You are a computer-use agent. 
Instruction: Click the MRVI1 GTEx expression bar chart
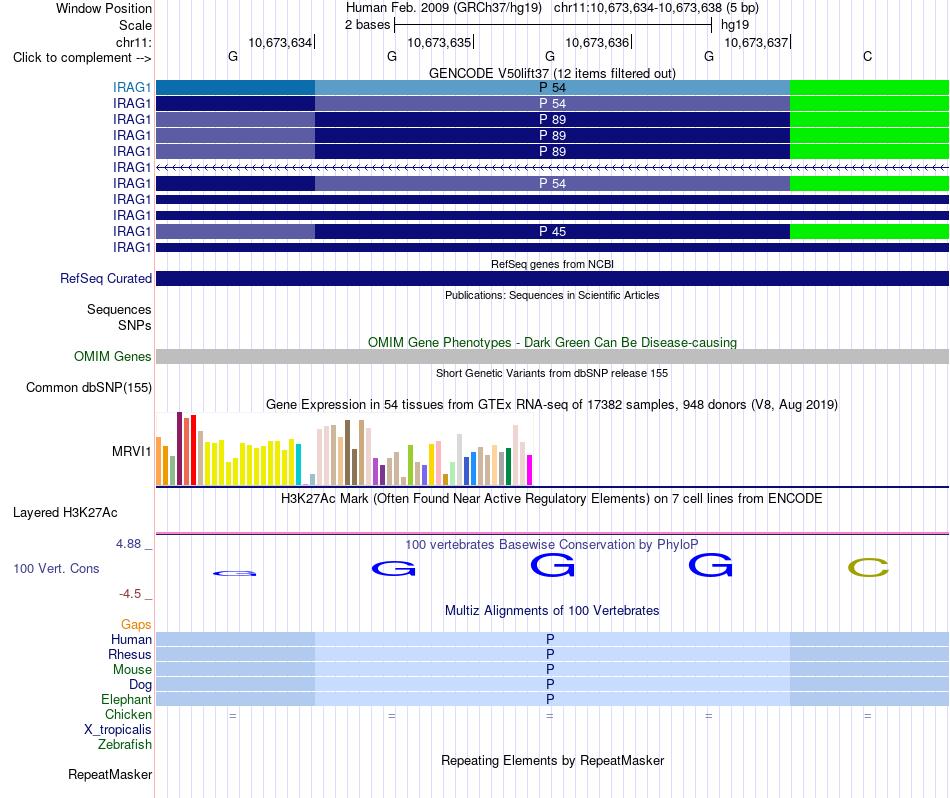coord(344,449)
